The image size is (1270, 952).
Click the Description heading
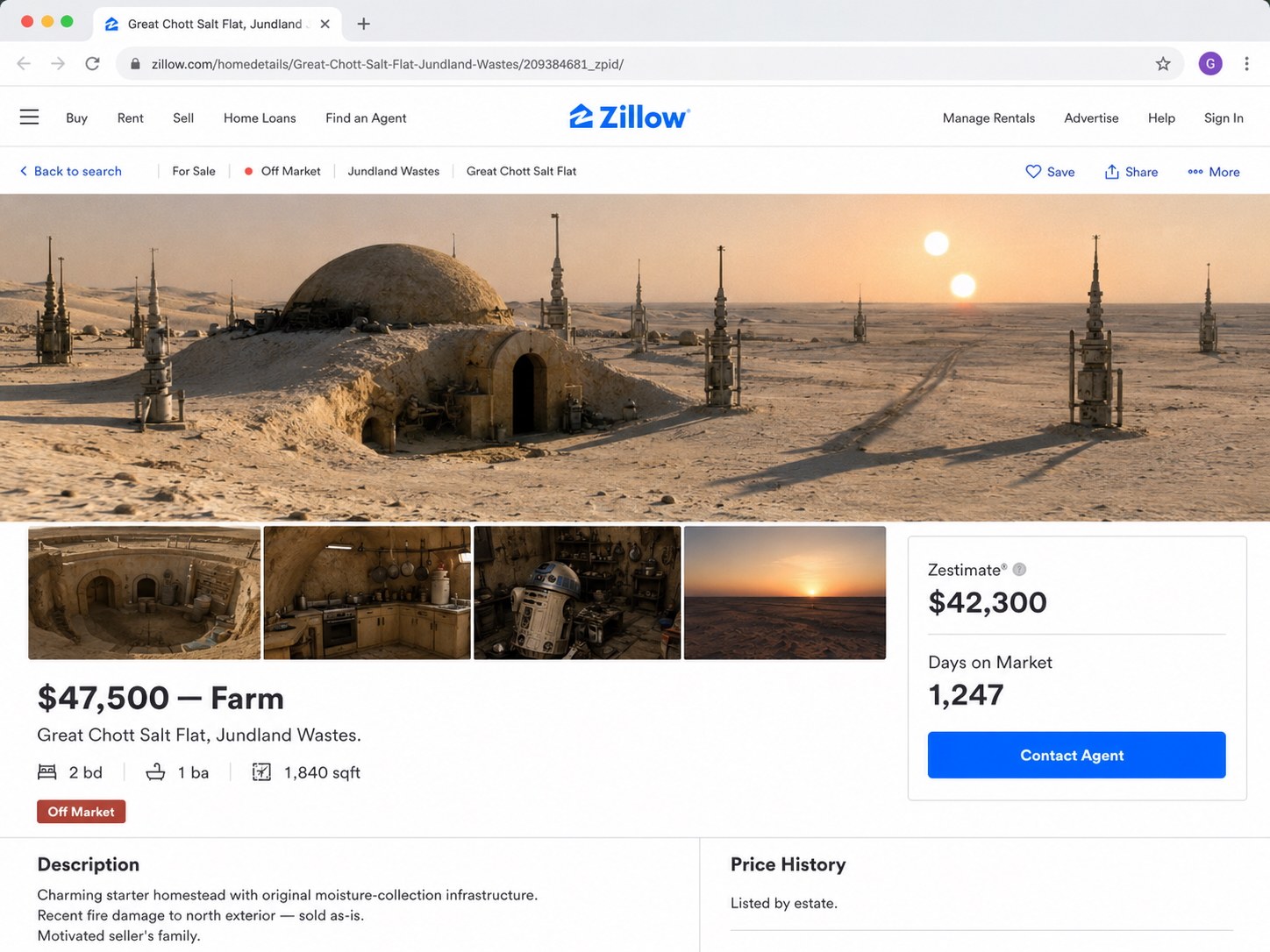[89, 864]
